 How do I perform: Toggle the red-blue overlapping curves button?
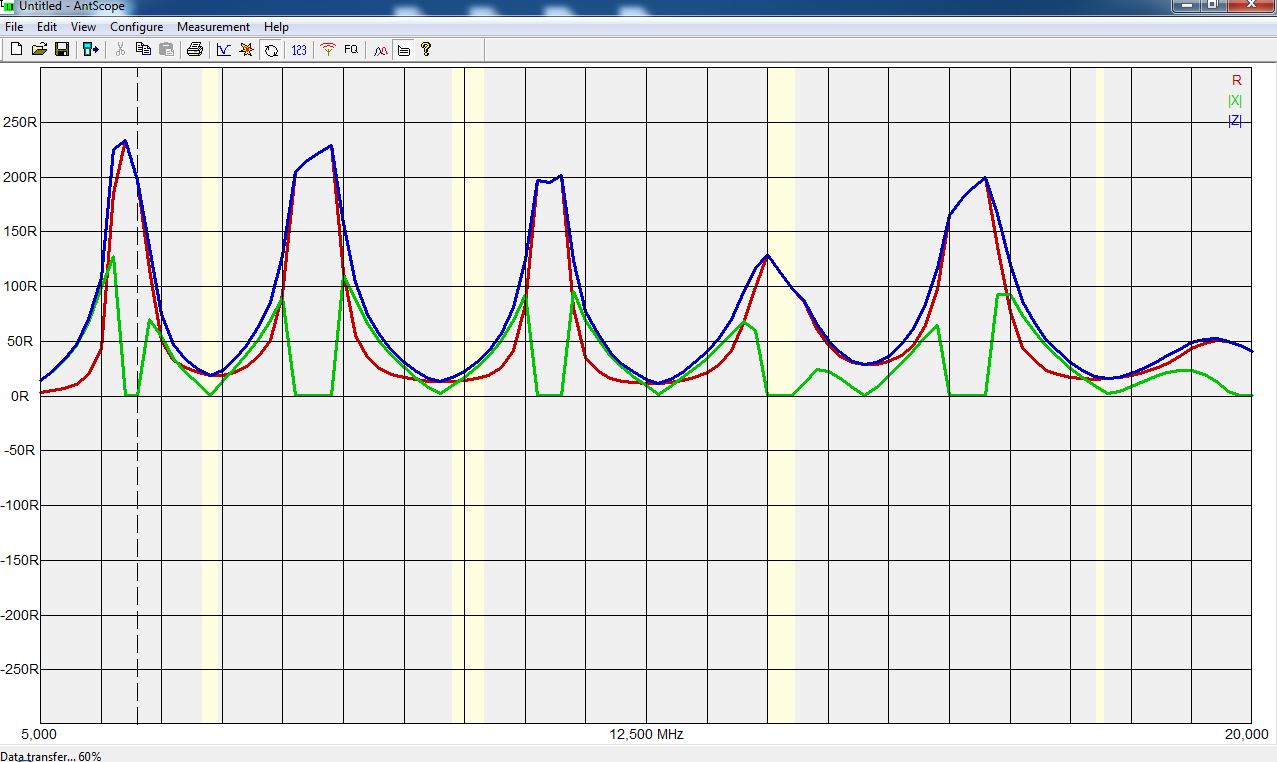[x=380, y=49]
